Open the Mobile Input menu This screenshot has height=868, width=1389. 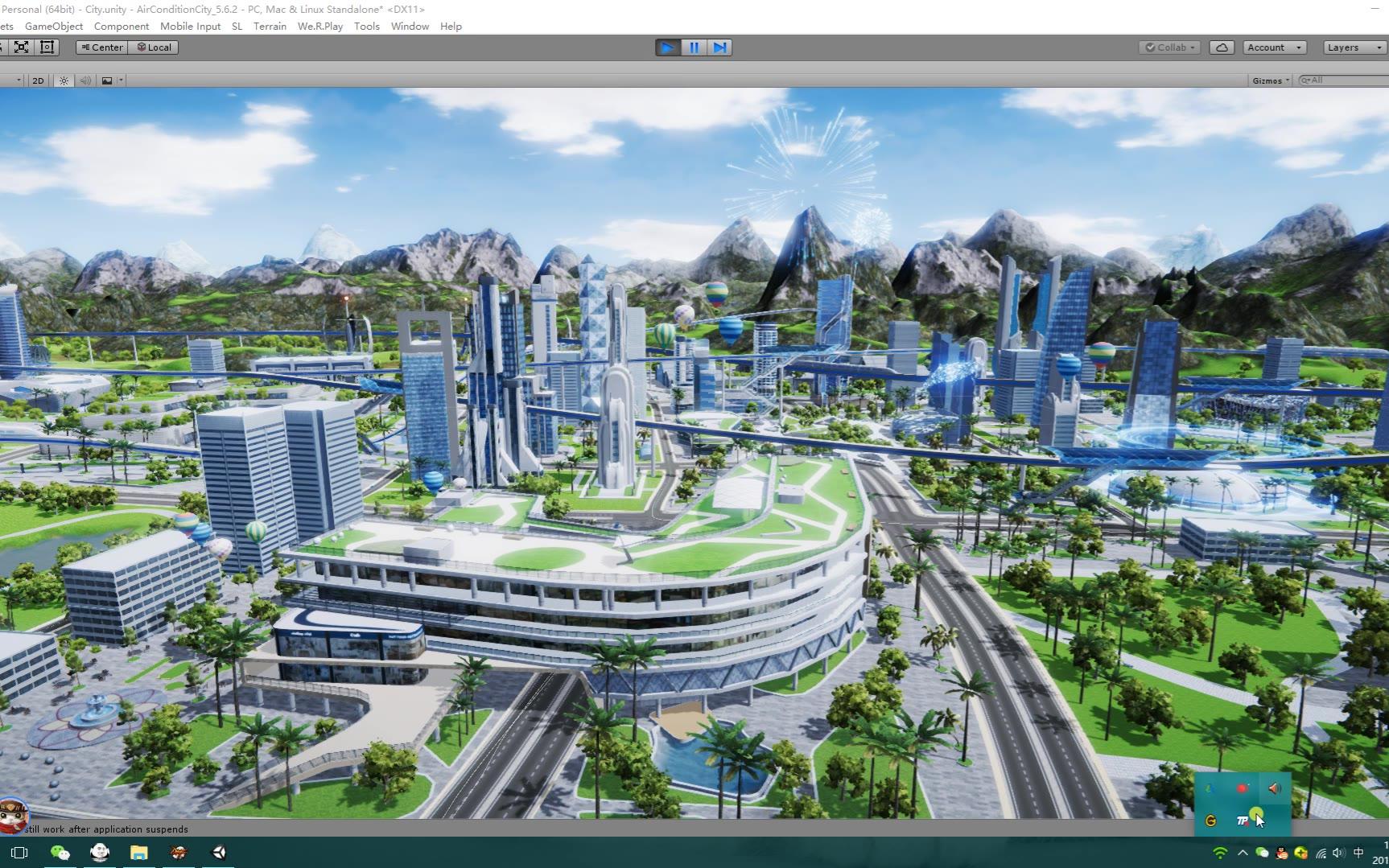point(190,27)
